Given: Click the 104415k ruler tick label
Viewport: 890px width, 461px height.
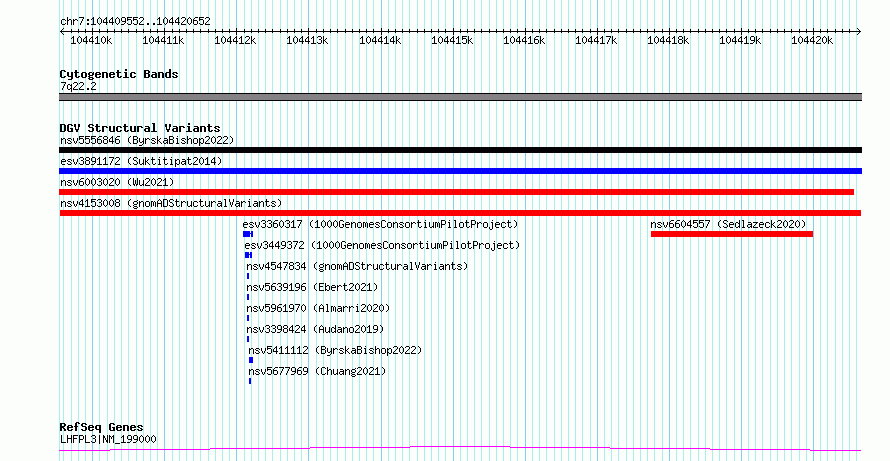Looking at the screenshot, I should click(452, 40).
